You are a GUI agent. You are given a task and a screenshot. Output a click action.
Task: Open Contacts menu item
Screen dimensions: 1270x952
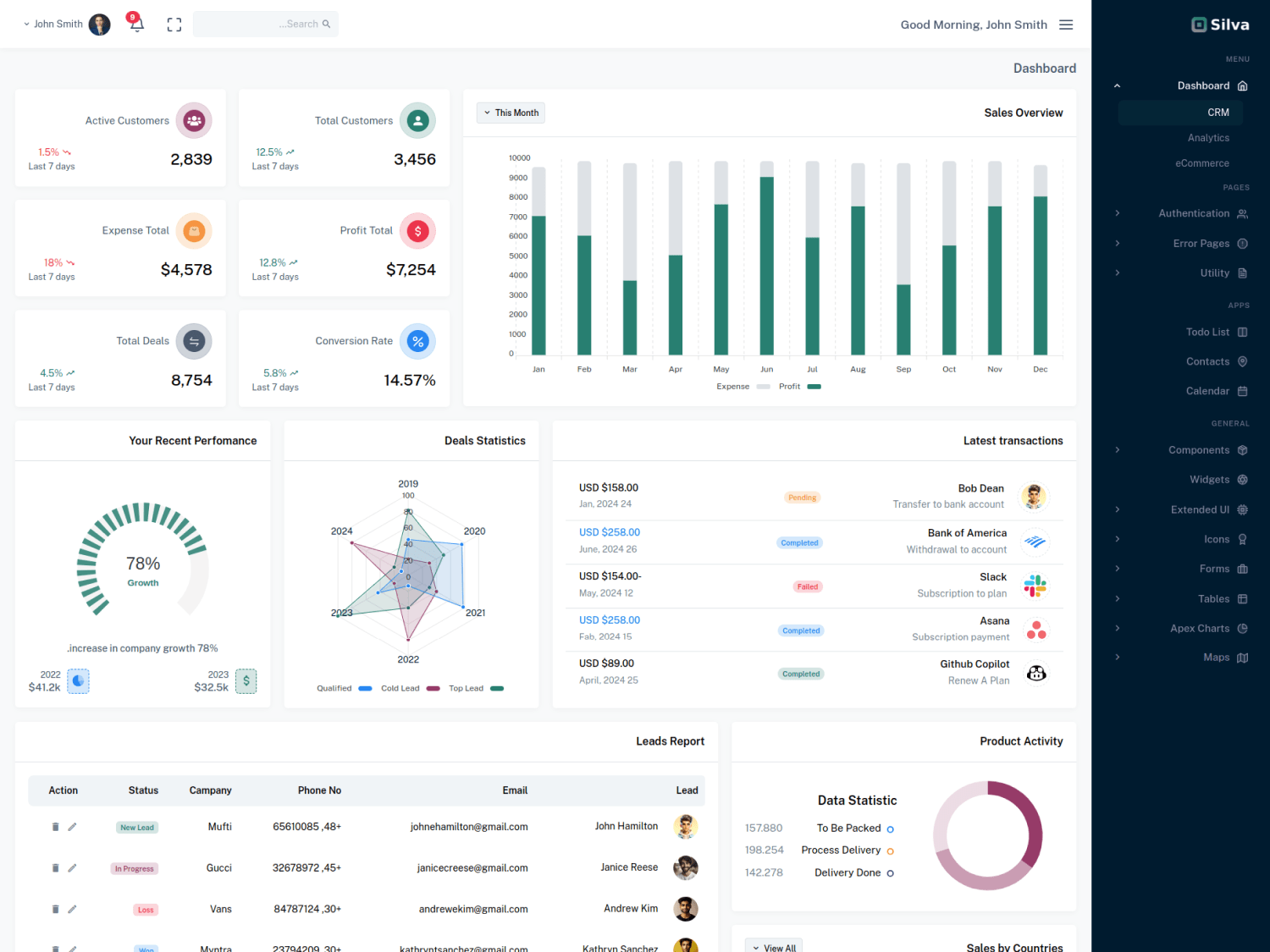point(1207,361)
